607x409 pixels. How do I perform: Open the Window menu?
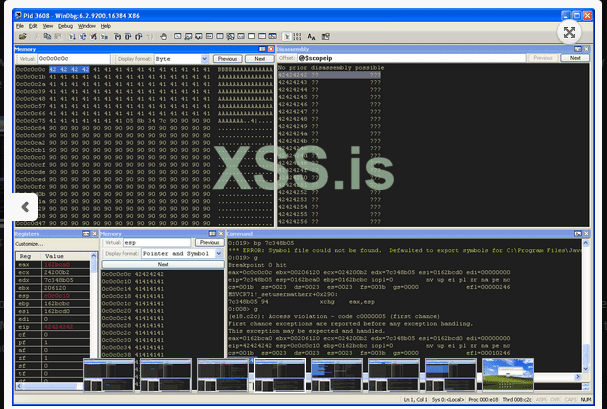click(x=87, y=26)
